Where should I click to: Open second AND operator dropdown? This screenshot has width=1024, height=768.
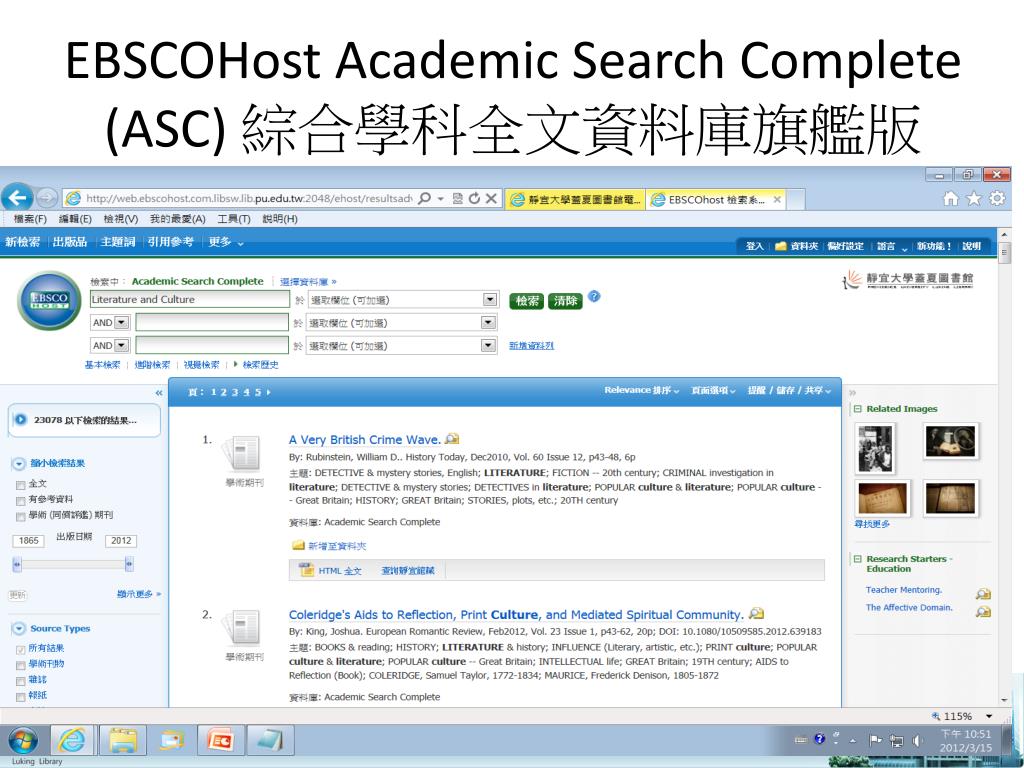(x=121, y=345)
